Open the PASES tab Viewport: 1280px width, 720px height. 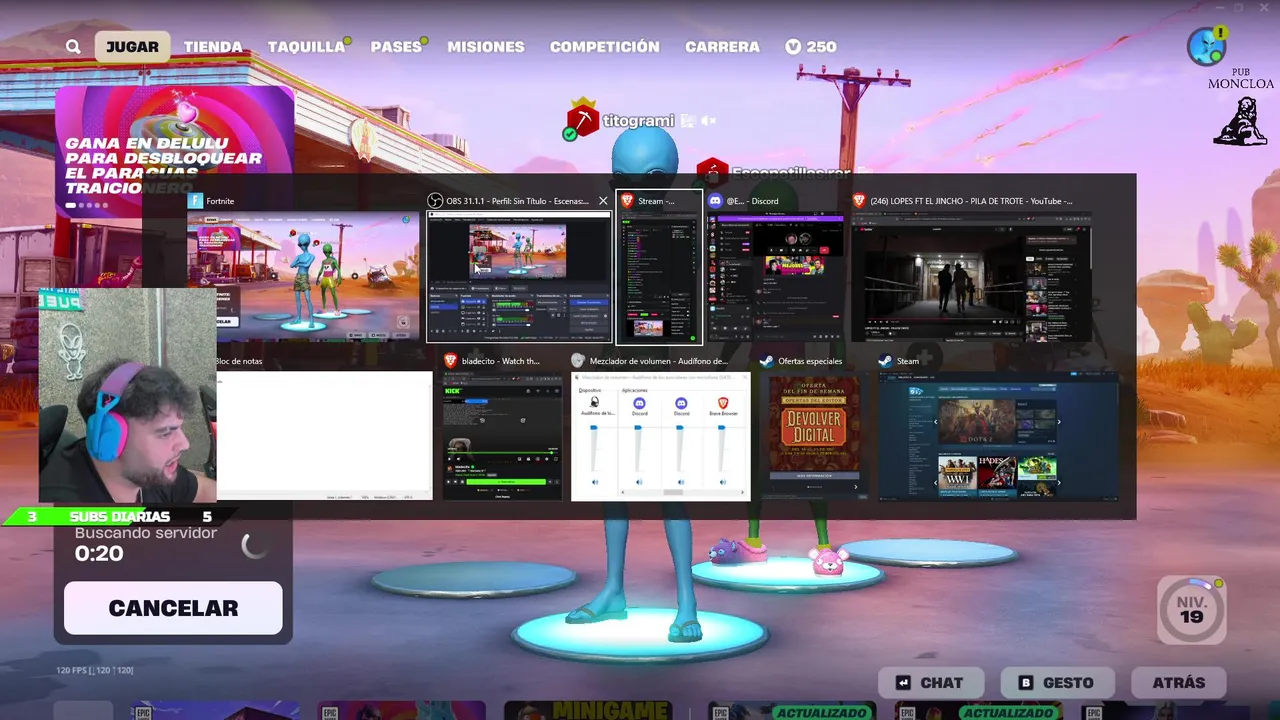396,47
